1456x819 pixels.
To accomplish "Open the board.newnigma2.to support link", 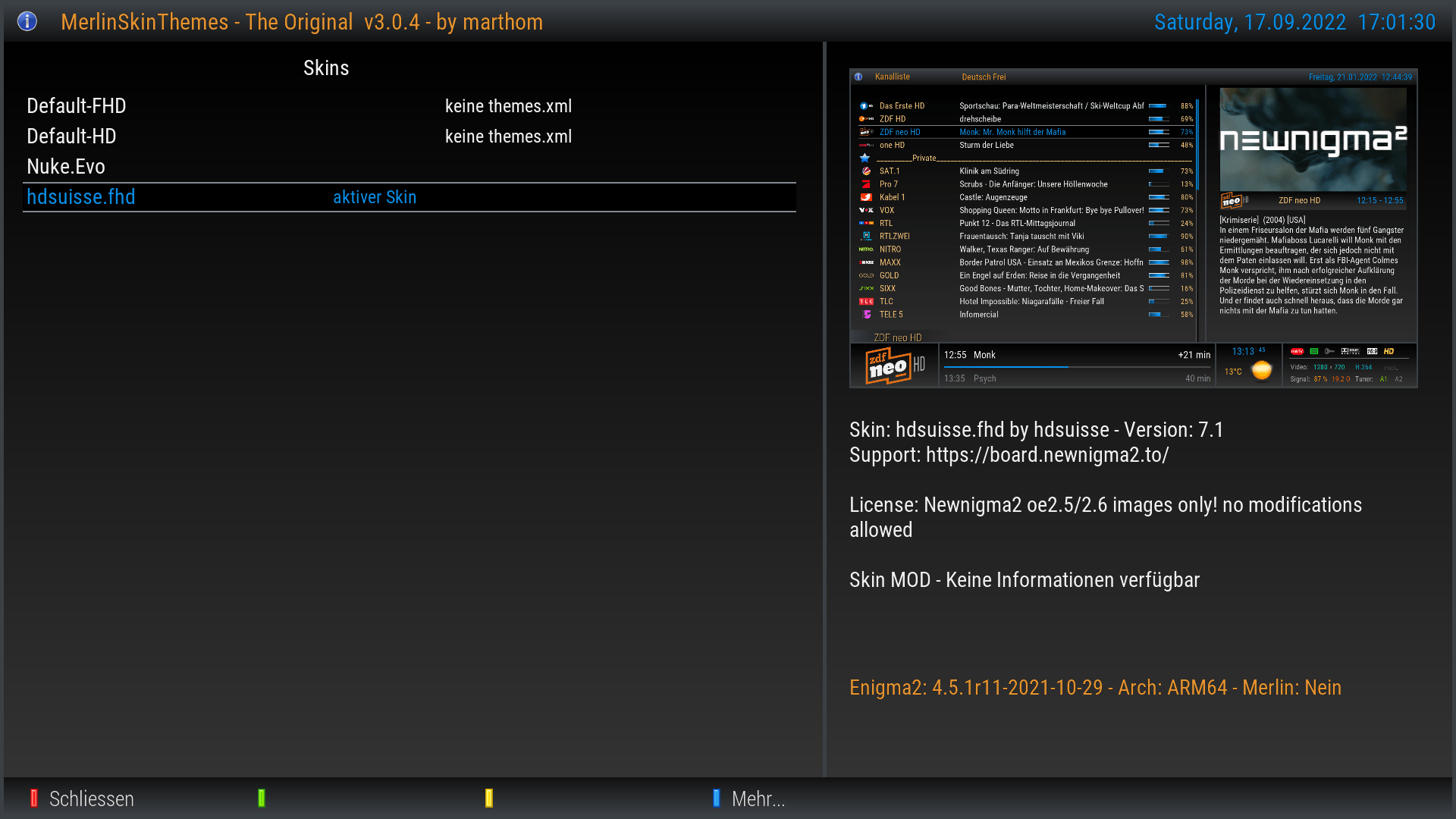I will click(x=1046, y=455).
